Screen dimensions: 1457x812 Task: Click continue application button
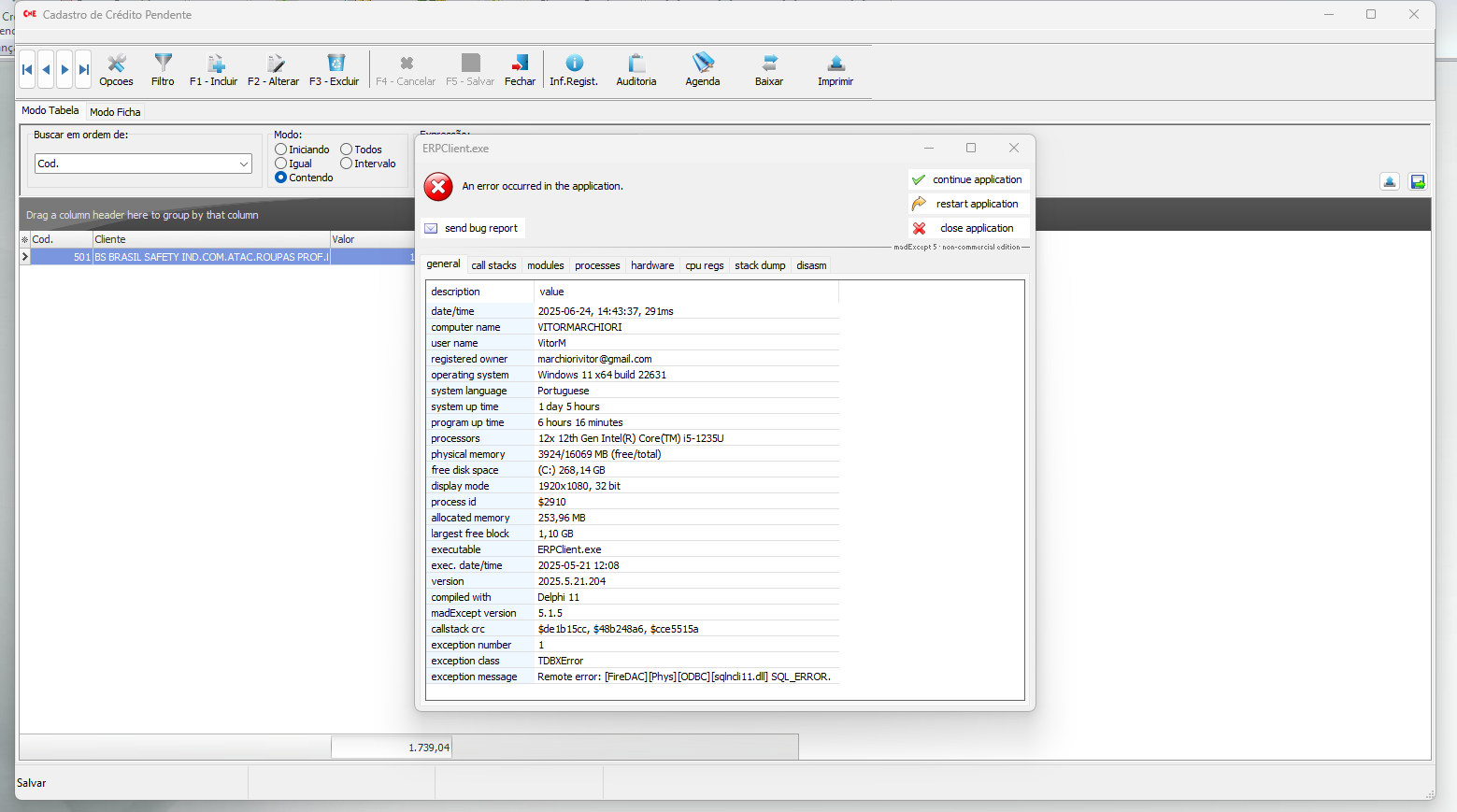[968, 179]
